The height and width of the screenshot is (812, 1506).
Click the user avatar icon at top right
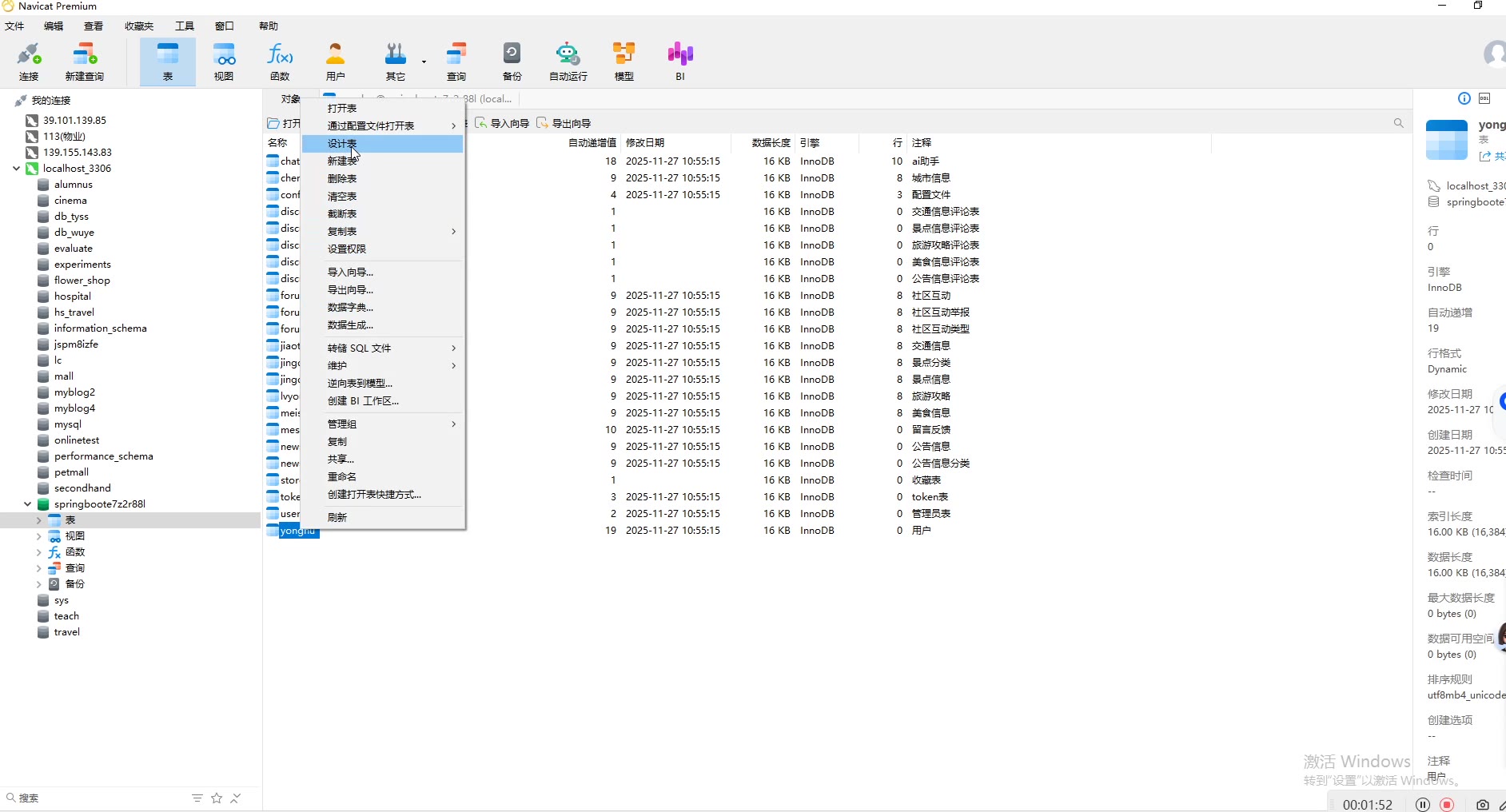pos(1495,54)
